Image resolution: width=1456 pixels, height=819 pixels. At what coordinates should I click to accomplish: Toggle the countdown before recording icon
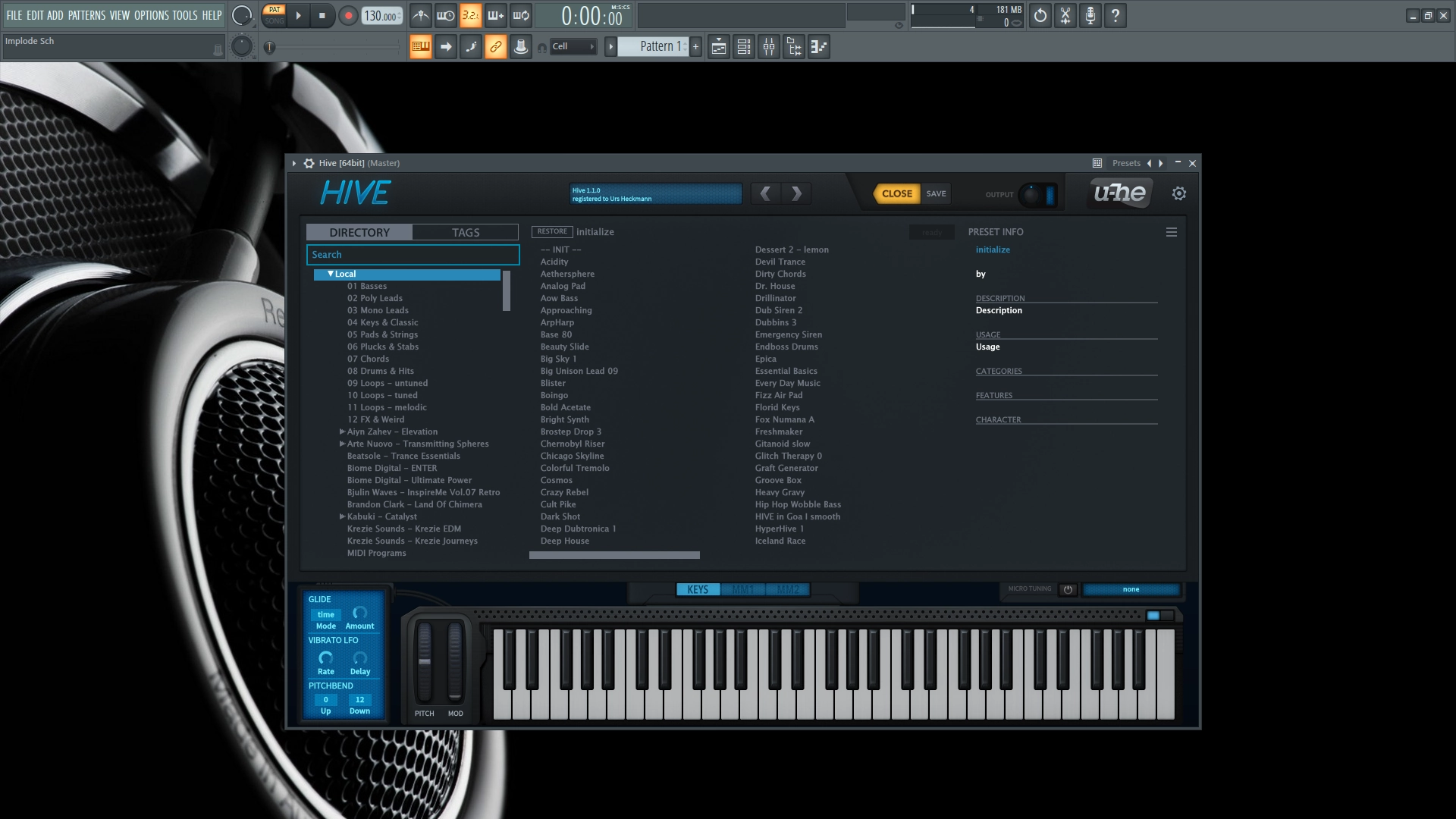[471, 15]
